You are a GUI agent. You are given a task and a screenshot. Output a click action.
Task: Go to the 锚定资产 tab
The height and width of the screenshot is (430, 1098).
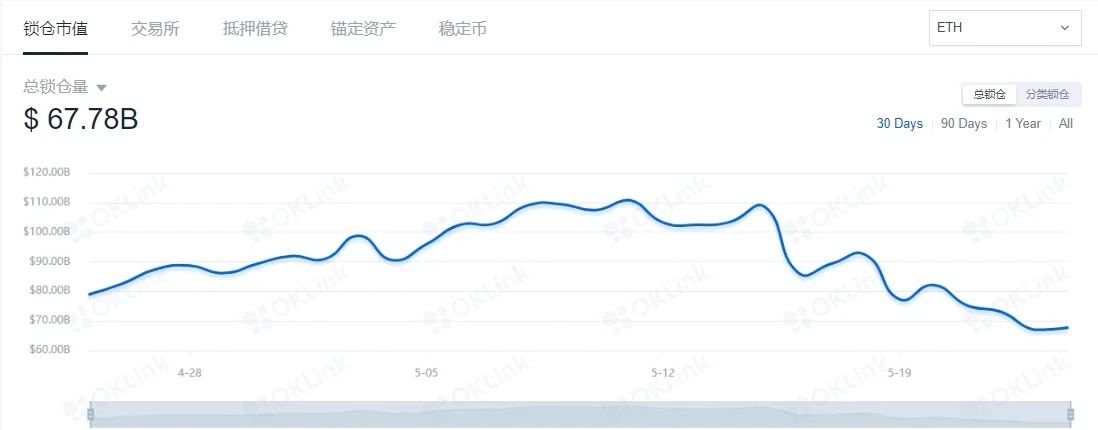click(x=363, y=28)
